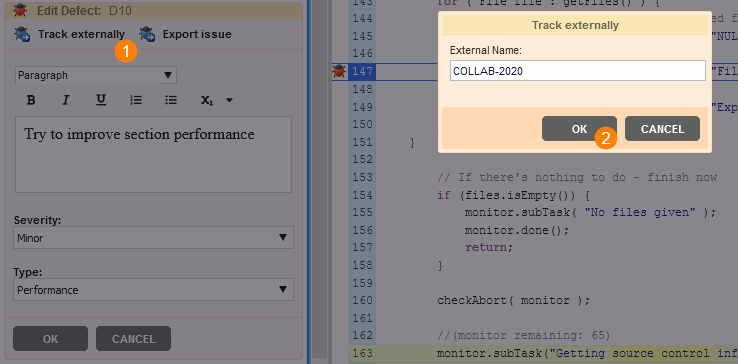Click the '//(monitor remaining: 65)' comment line
Image resolution: width=738 pixels, height=364 pixels.
(x=523, y=336)
